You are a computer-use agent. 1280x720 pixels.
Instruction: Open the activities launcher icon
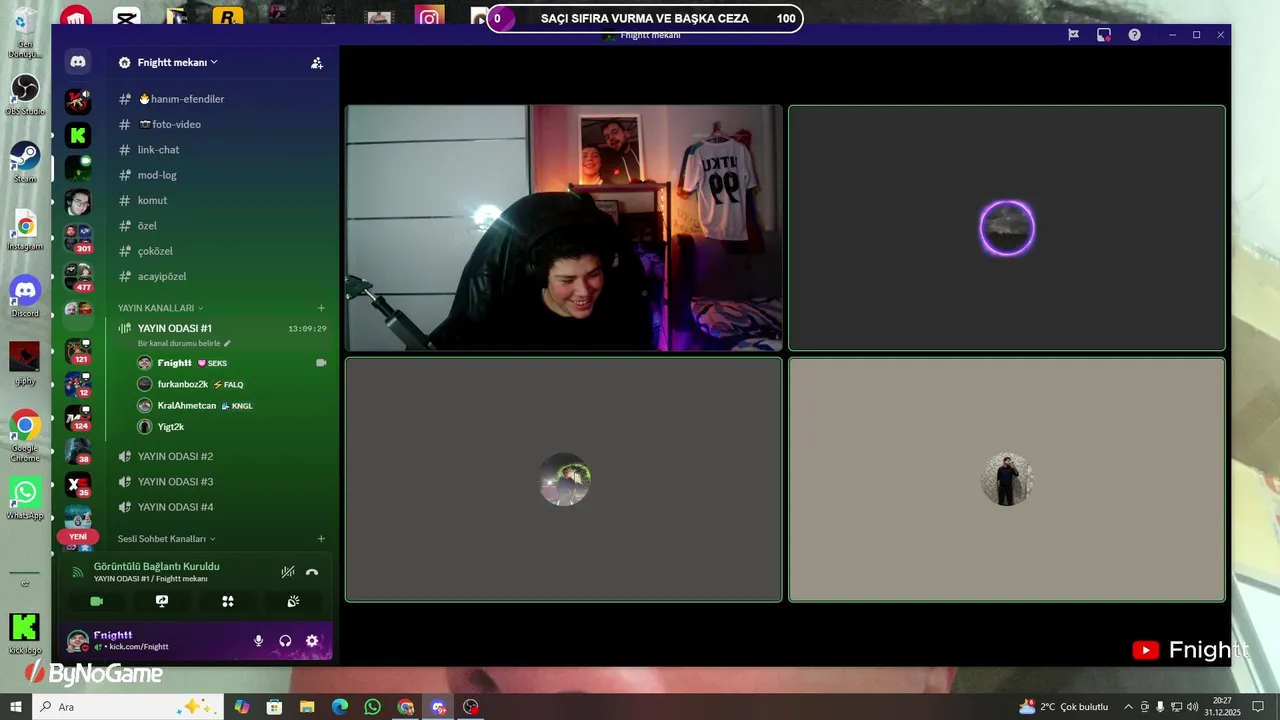pyautogui.click(x=228, y=601)
